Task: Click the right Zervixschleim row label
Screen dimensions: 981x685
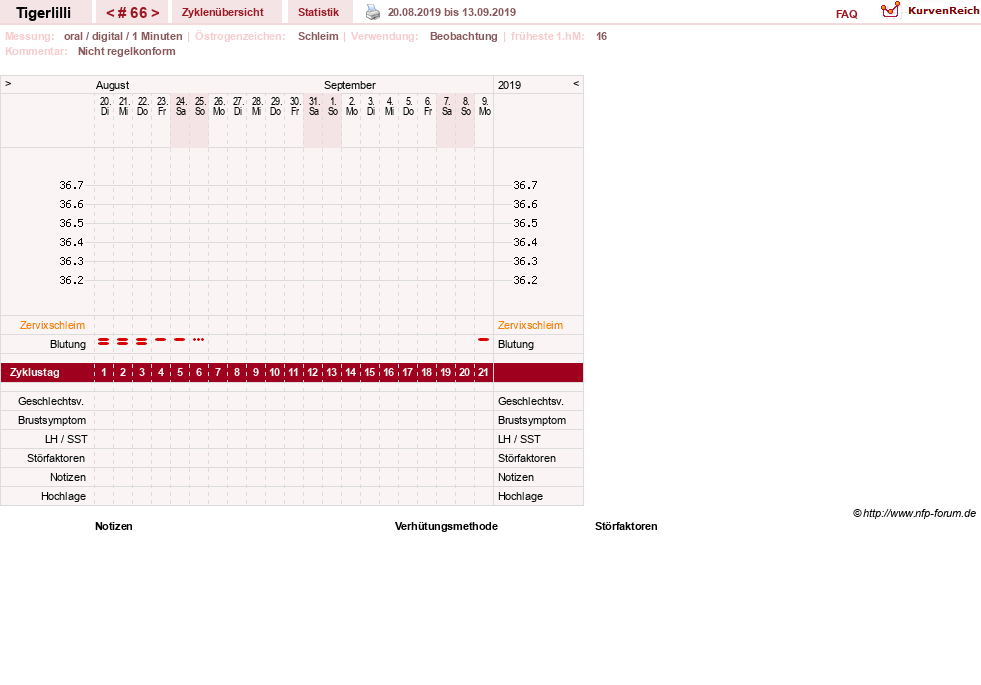Action: point(531,325)
